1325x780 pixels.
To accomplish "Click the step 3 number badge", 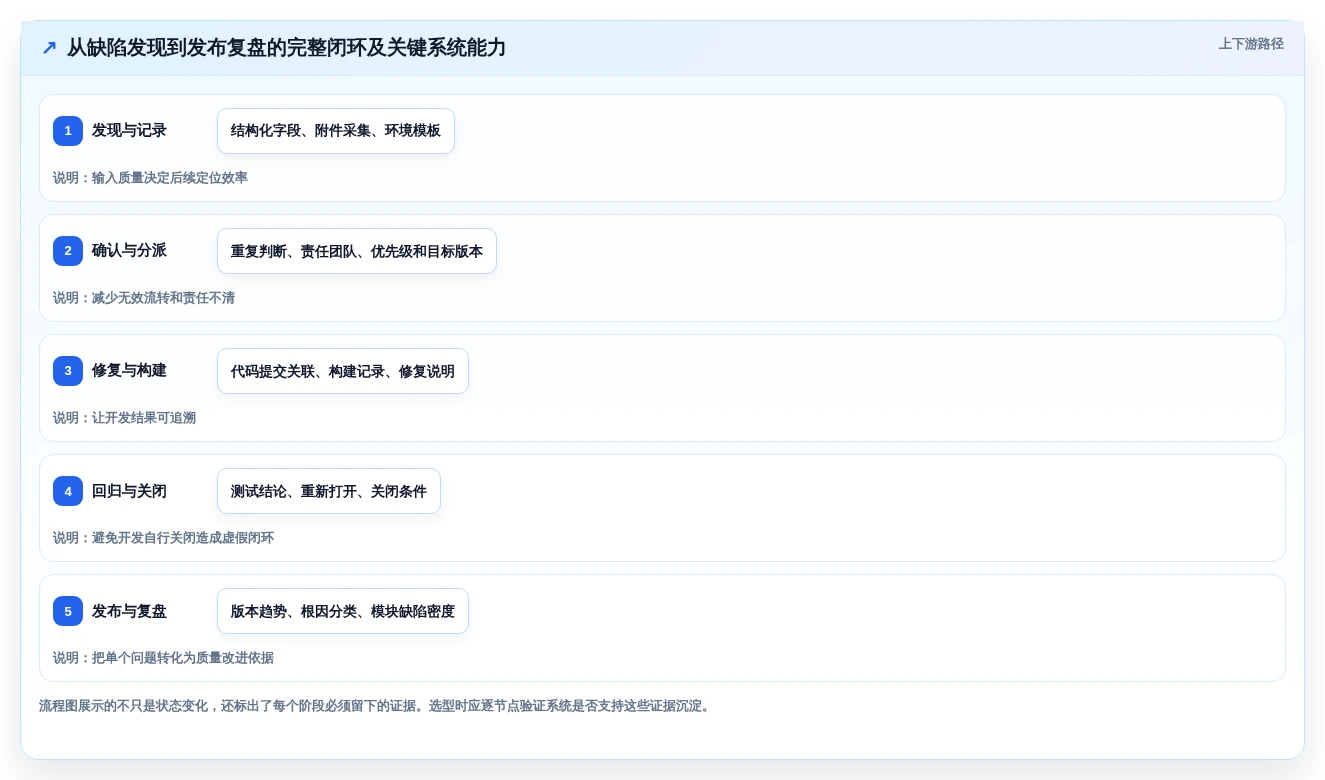I will (68, 371).
